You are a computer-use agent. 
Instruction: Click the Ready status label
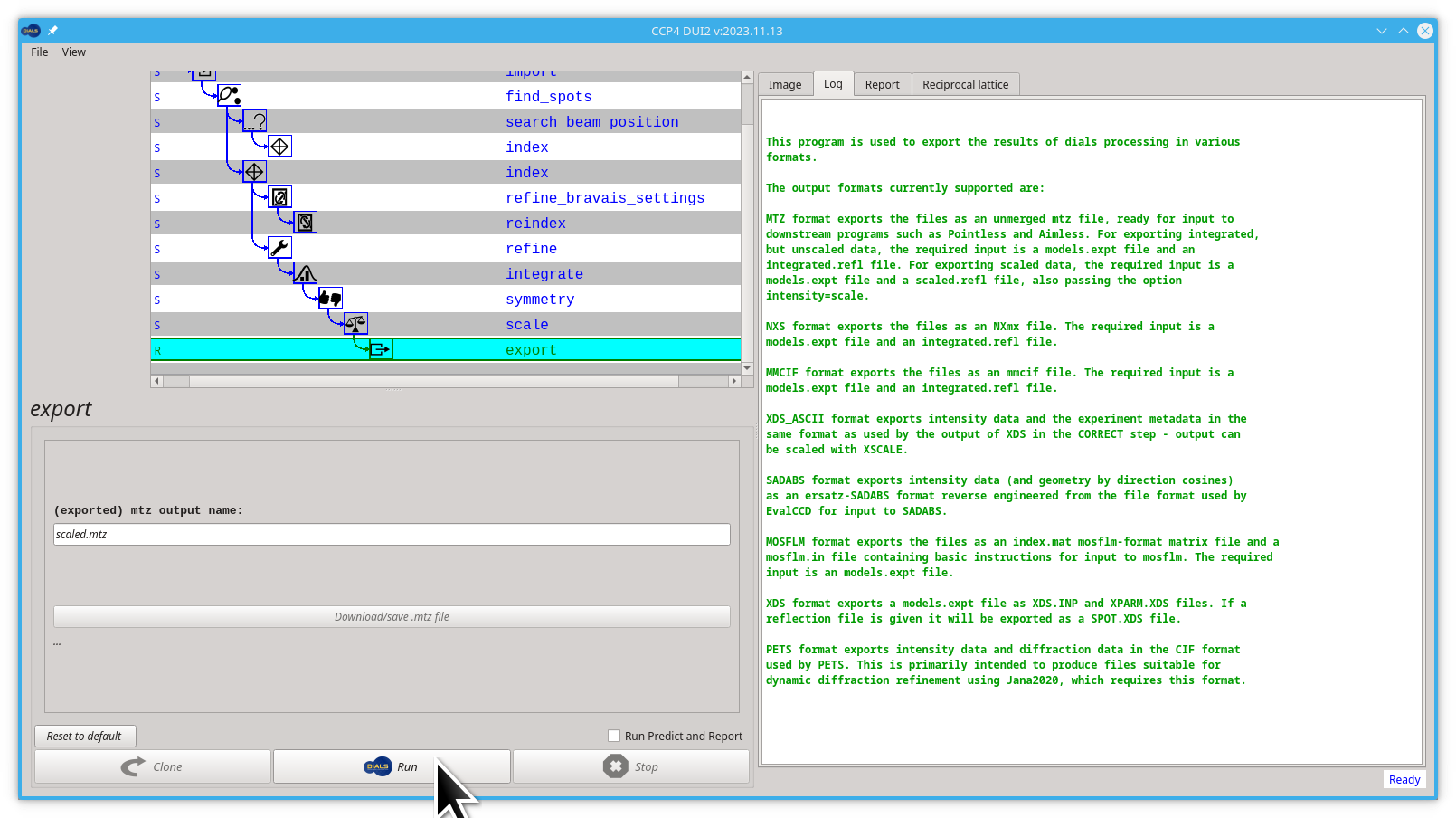point(1404,779)
